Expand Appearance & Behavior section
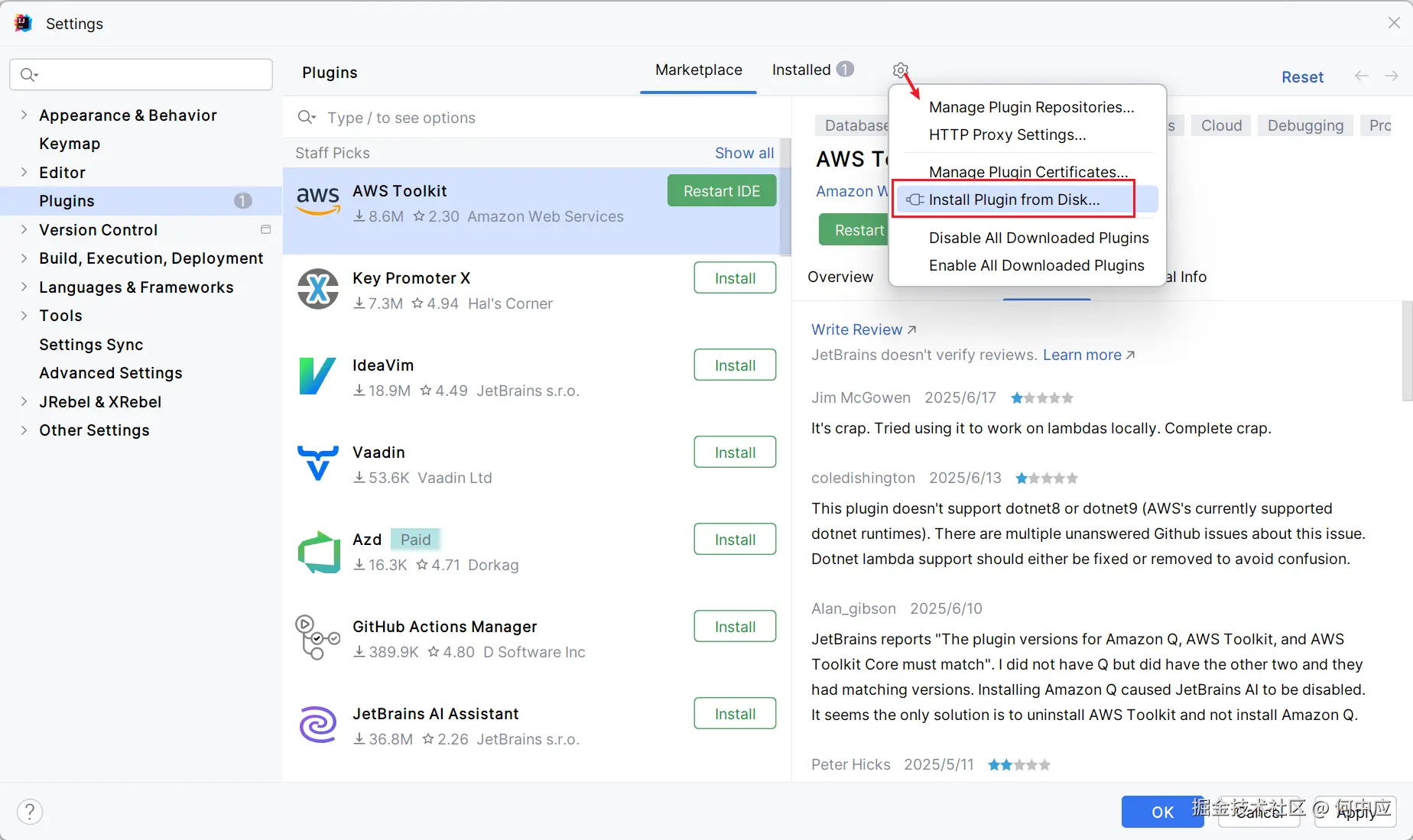1413x840 pixels. [24, 115]
